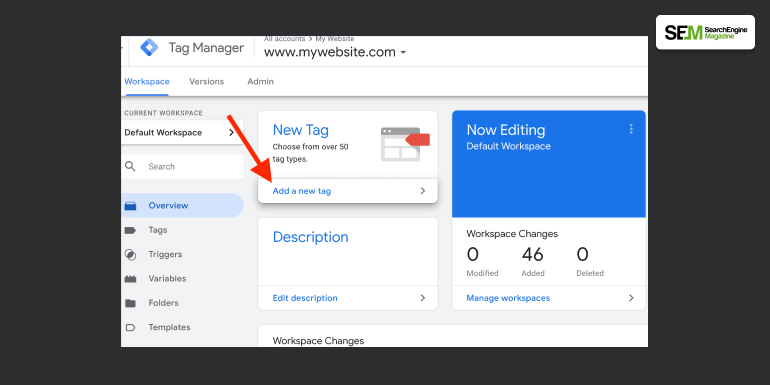This screenshot has height=385, width=770.
Task: Click the 0 Deleted count
Action: pyautogui.click(x=582, y=254)
